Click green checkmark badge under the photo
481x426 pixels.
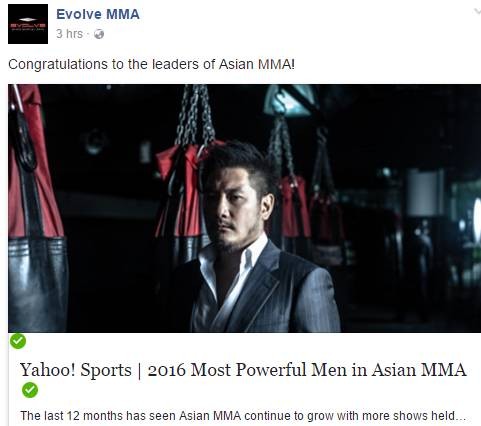tap(18, 341)
